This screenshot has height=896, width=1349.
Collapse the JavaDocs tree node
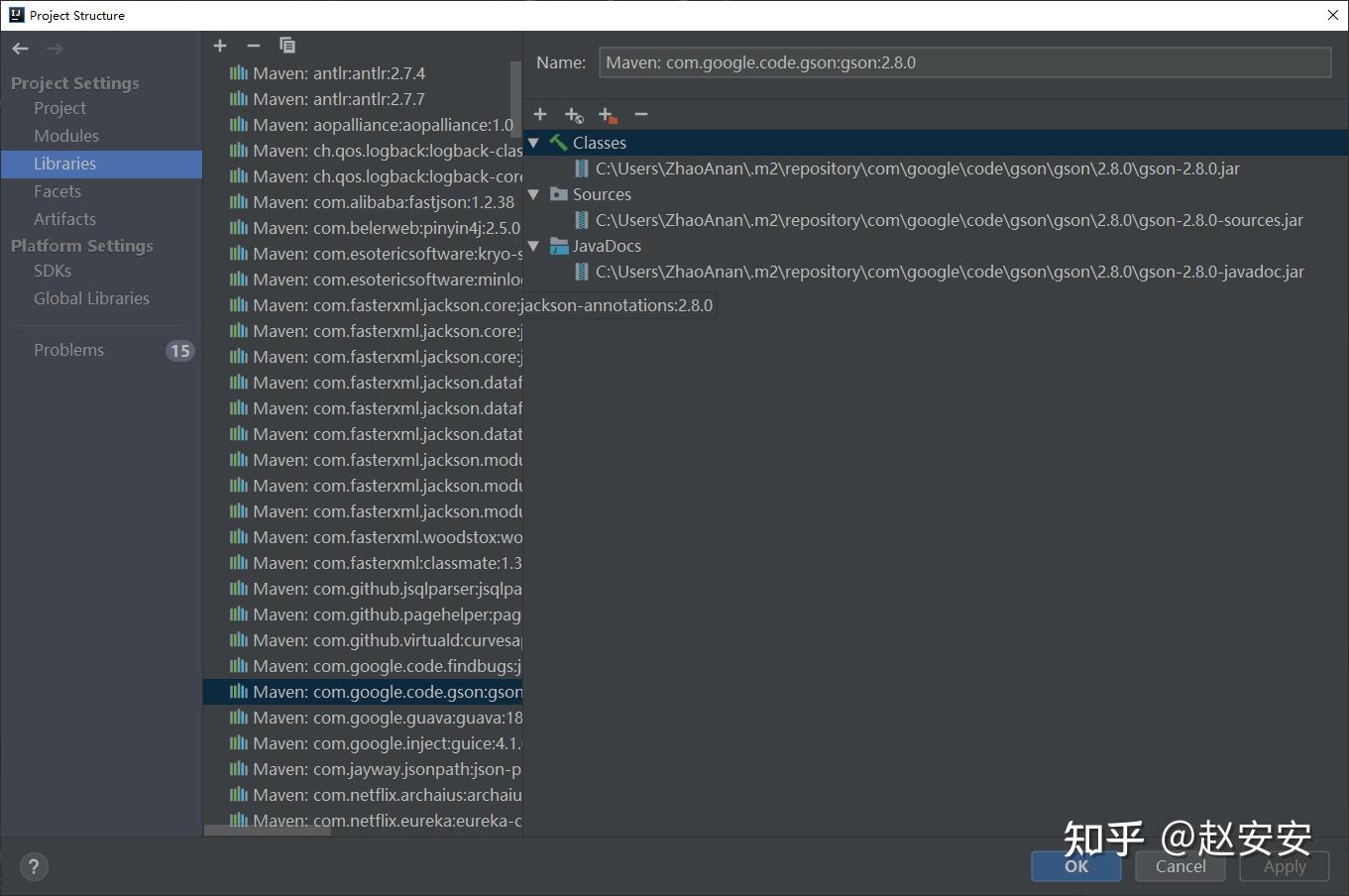pyautogui.click(x=534, y=246)
